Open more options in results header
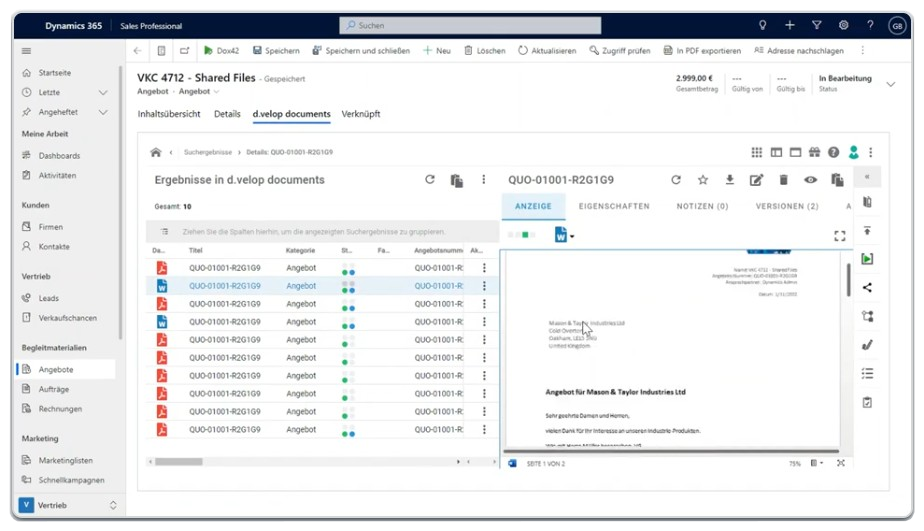Image resolution: width=924 pixels, height=531 pixels. 483,180
